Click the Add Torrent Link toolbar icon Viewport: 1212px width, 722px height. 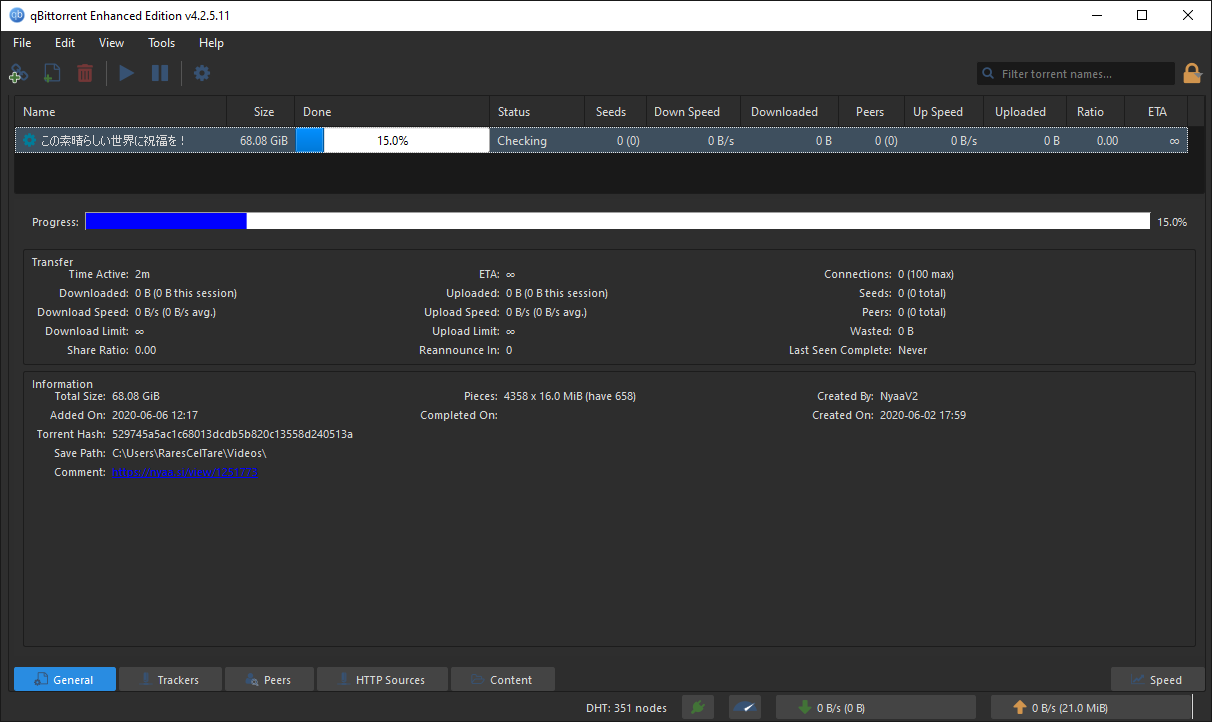pyautogui.click(x=17, y=73)
